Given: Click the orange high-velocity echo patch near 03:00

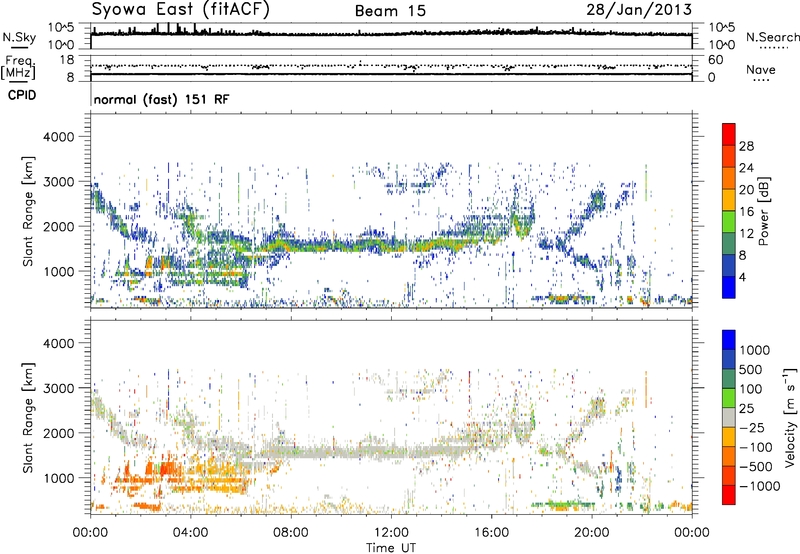Looking at the screenshot, I should tap(166, 468).
